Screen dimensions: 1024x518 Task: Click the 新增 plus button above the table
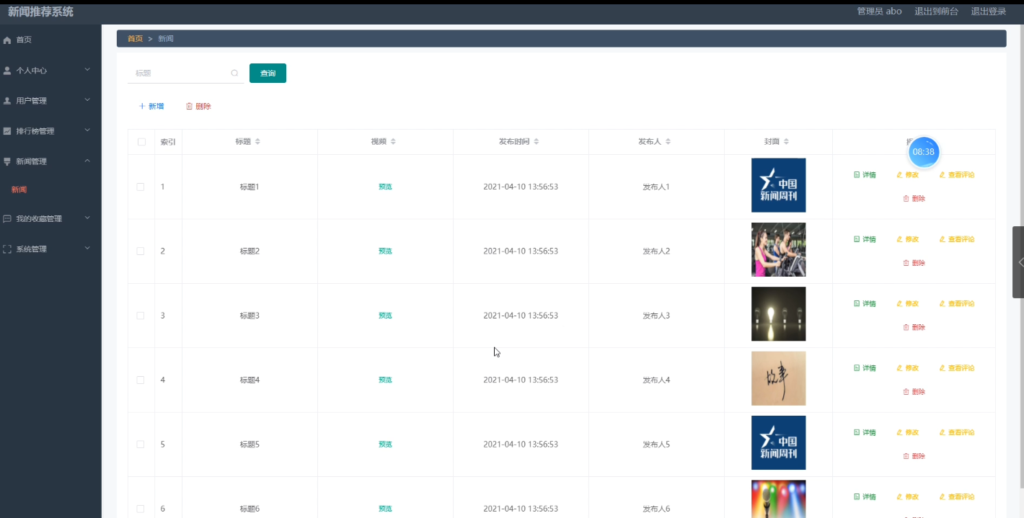(x=152, y=106)
